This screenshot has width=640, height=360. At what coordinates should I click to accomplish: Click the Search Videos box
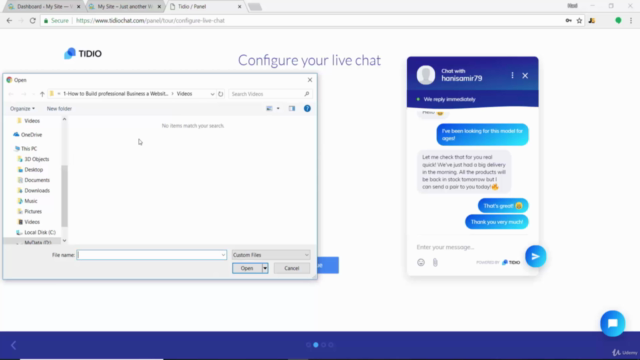[270, 94]
